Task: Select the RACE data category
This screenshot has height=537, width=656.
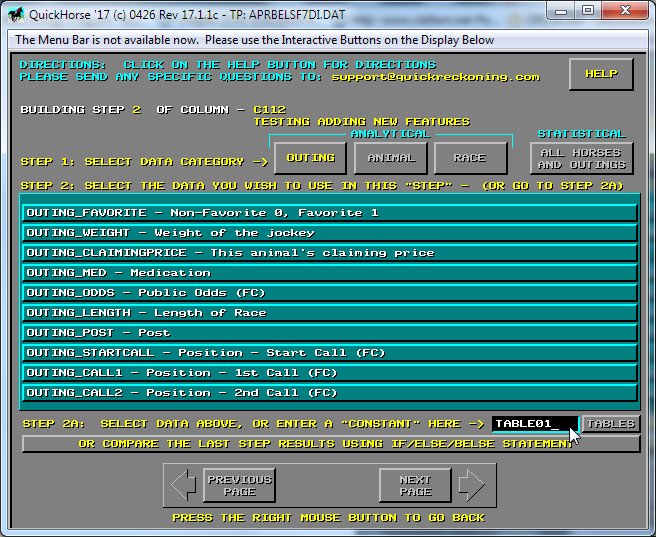Action: 471,158
